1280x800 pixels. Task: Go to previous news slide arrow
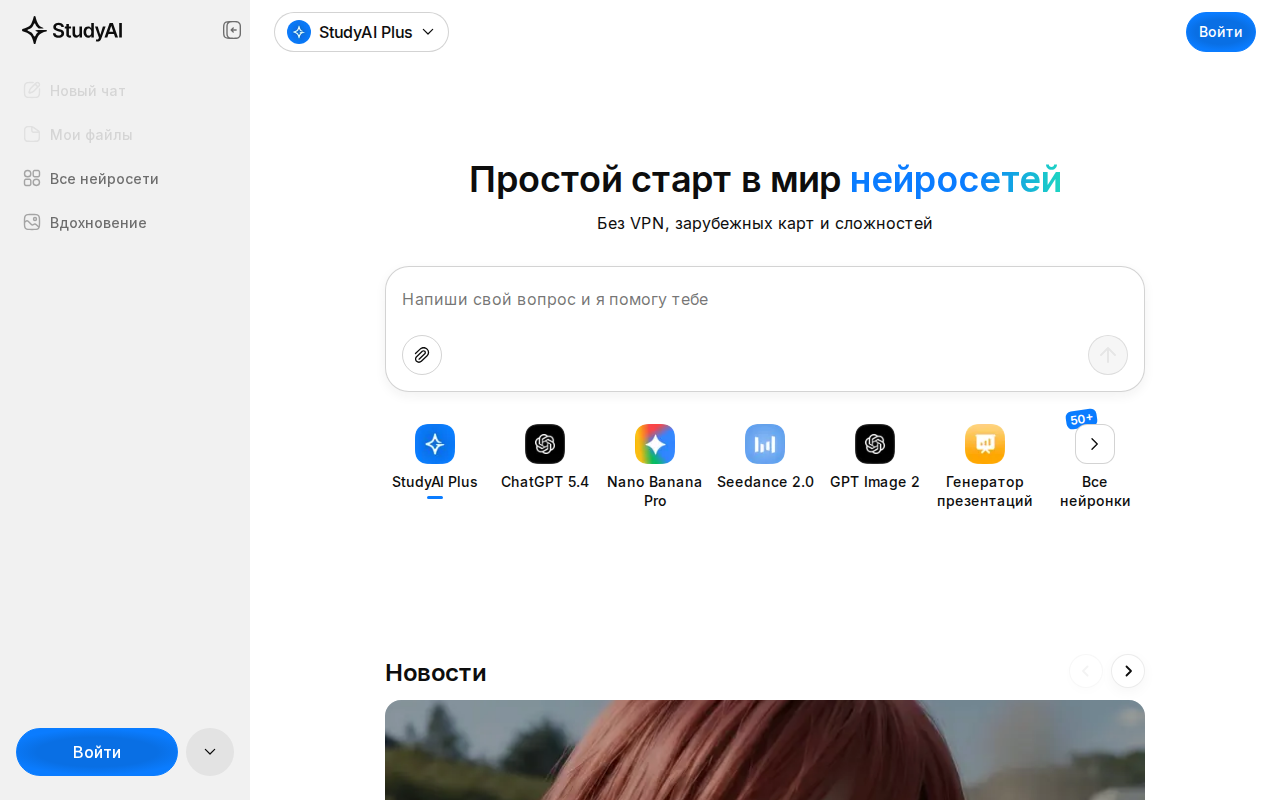click(x=1086, y=671)
